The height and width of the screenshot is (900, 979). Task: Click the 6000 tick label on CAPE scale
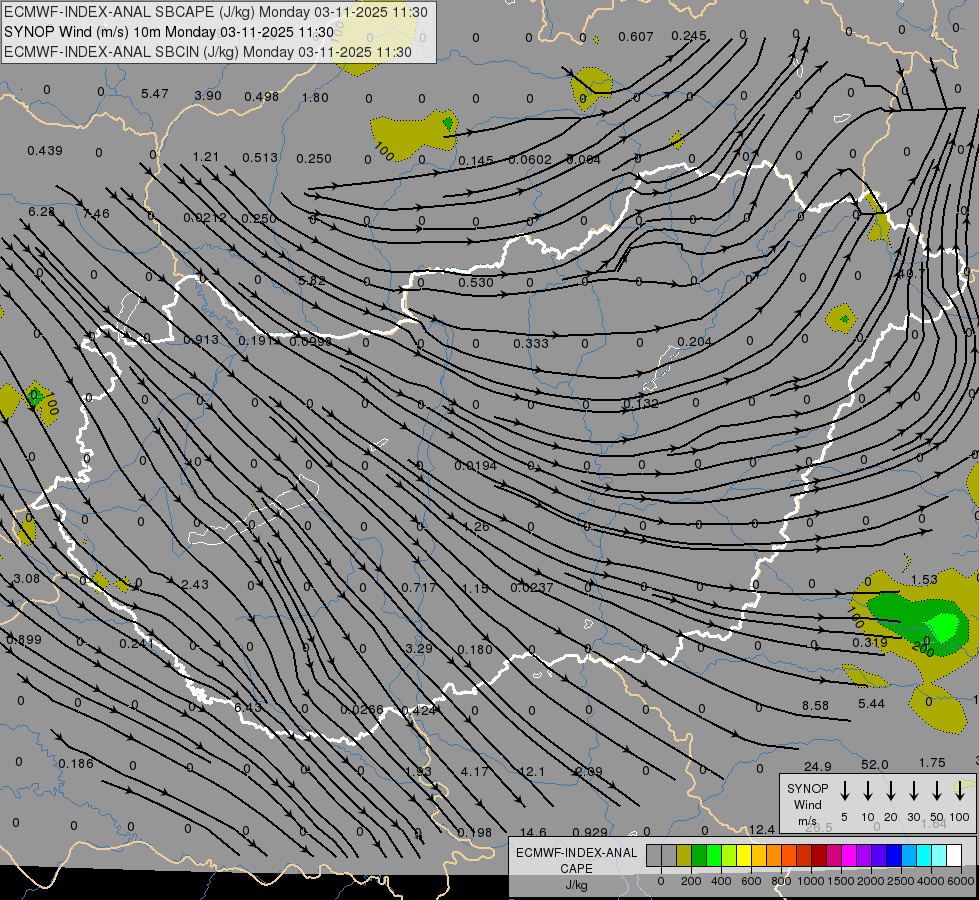(960, 881)
